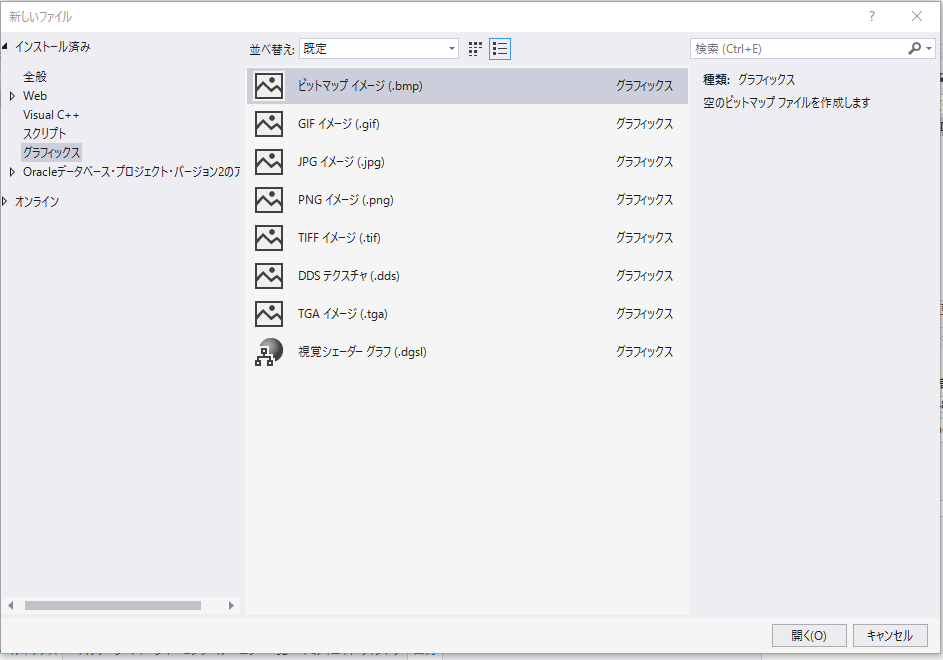The image size is (943, 660).
Task: Click the キャンセル button
Action: tap(889, 635)
